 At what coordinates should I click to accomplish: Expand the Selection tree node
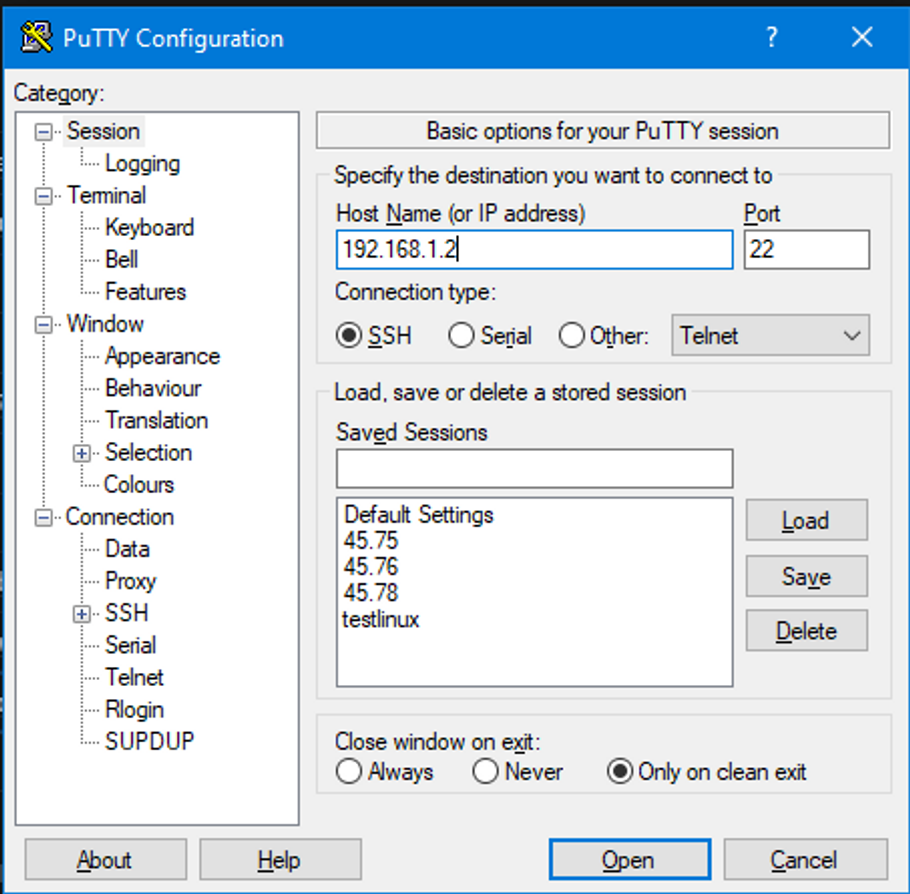(81, 453)
